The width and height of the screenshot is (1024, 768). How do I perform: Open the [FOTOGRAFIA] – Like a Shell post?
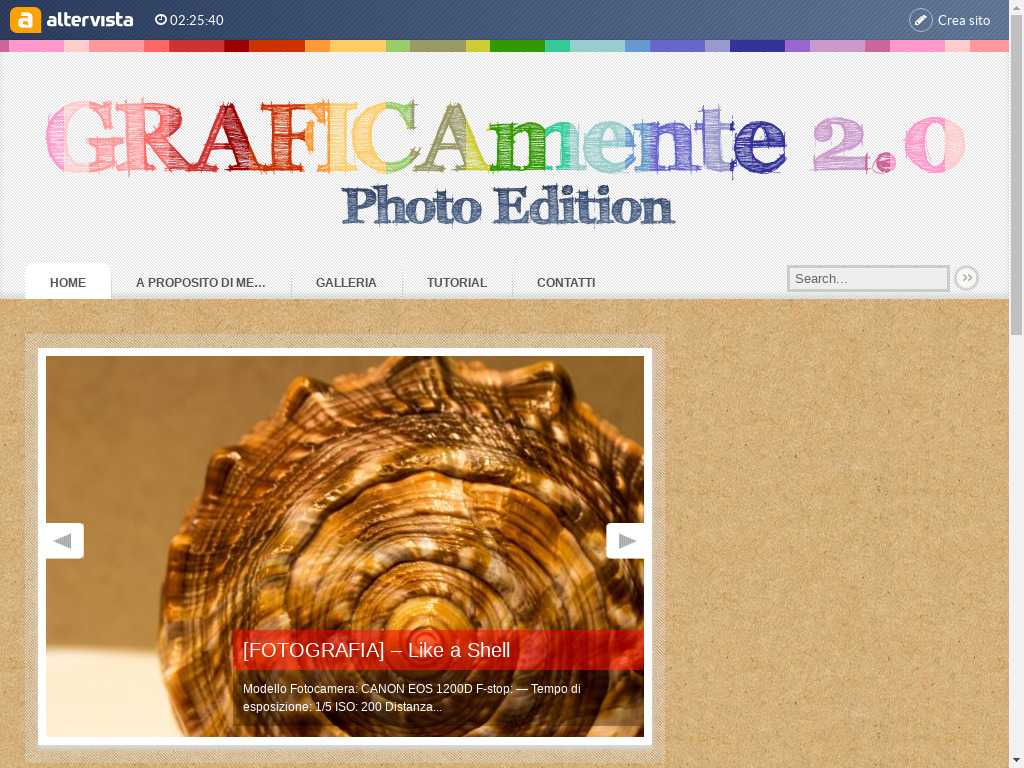[x=376, y=650]
